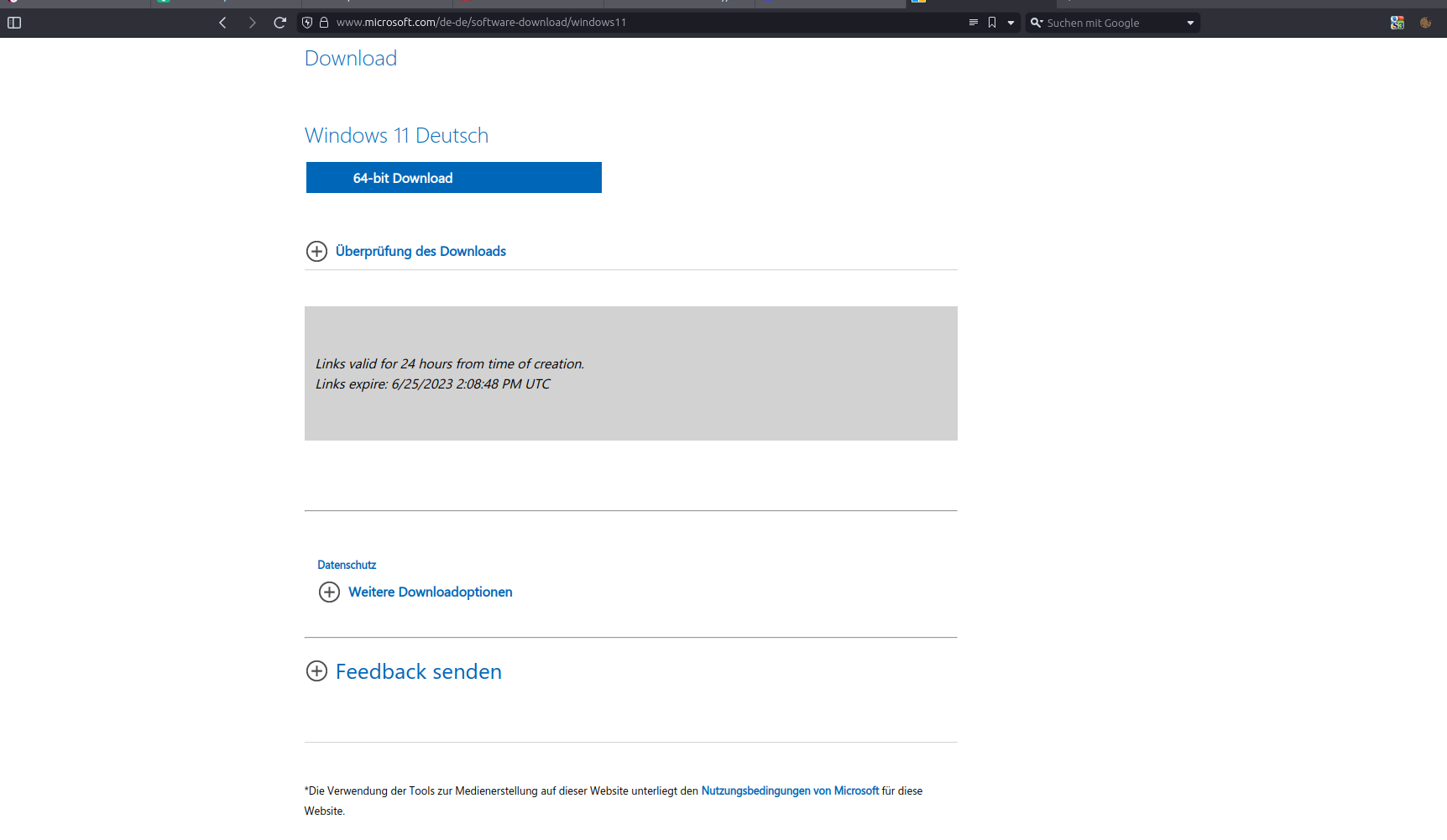Open the colorful extension icon in toolbar
Image resolution: width=1447 pixels, height=840 pixels.
point(1397,23)
